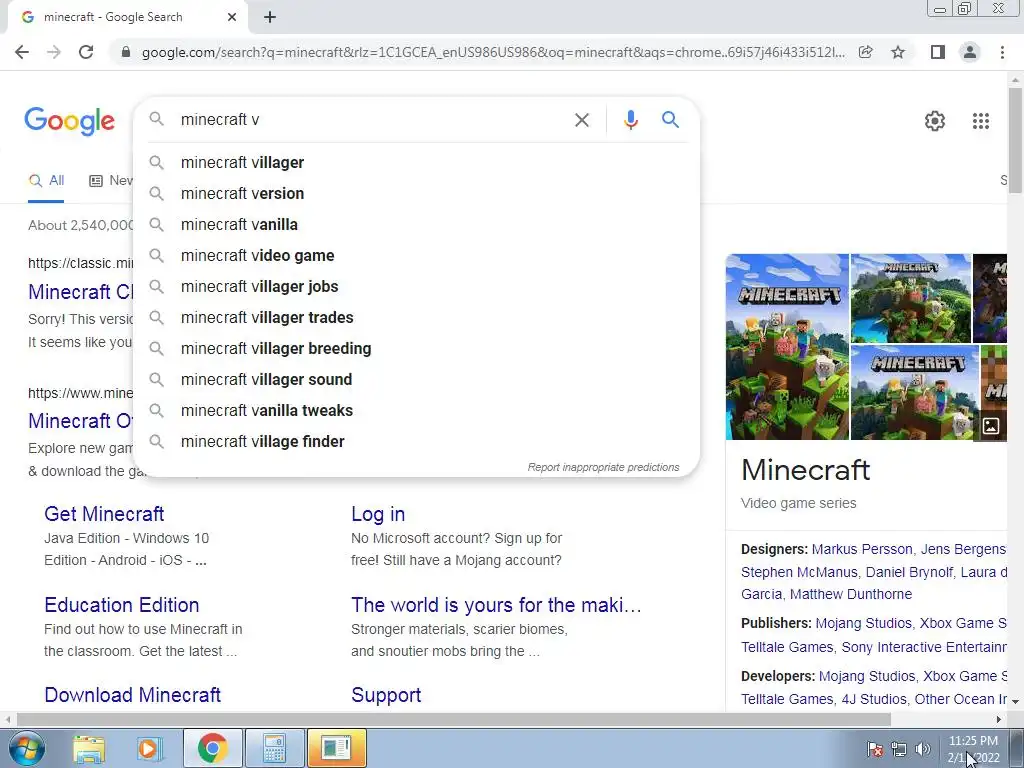This screenshot has height=768, width=1024.
Task: Click the Action Center flag icon
Action: pyautogui.click(x=875, y=749)
